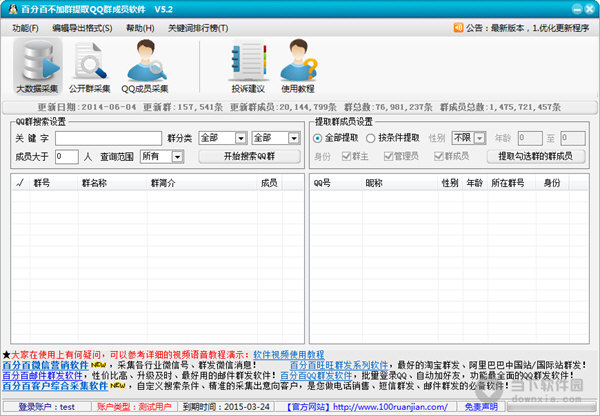Click the checkmark select-all column header
Screen dimensions: 600x416
coord(20,183)
